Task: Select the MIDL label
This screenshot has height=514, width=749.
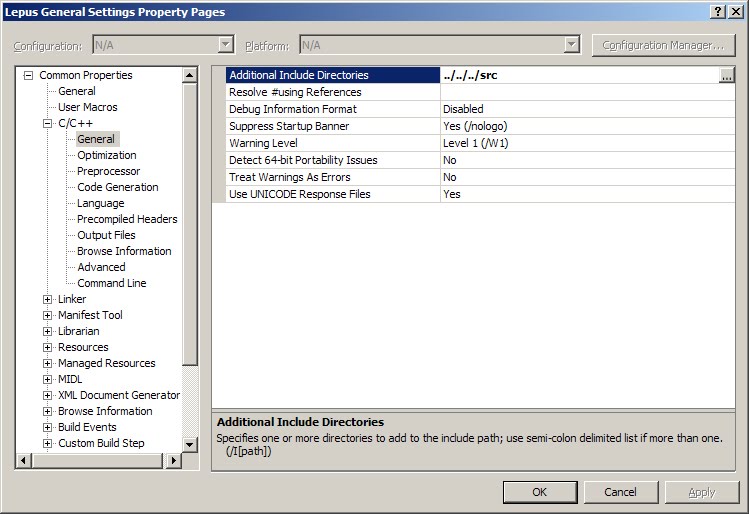Action: tap(70, 379)
